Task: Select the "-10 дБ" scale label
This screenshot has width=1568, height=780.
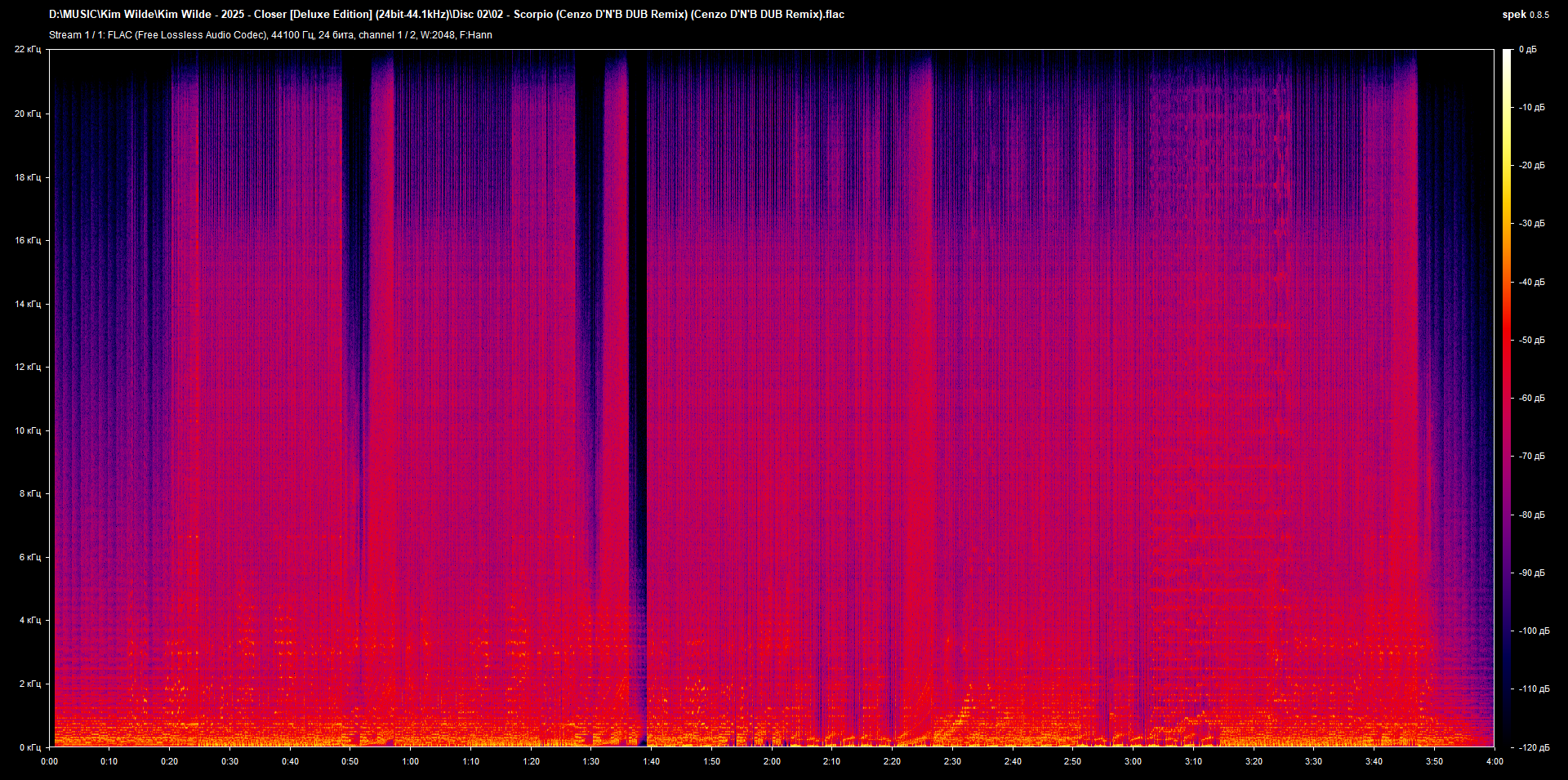Action: coord(1530,108)
